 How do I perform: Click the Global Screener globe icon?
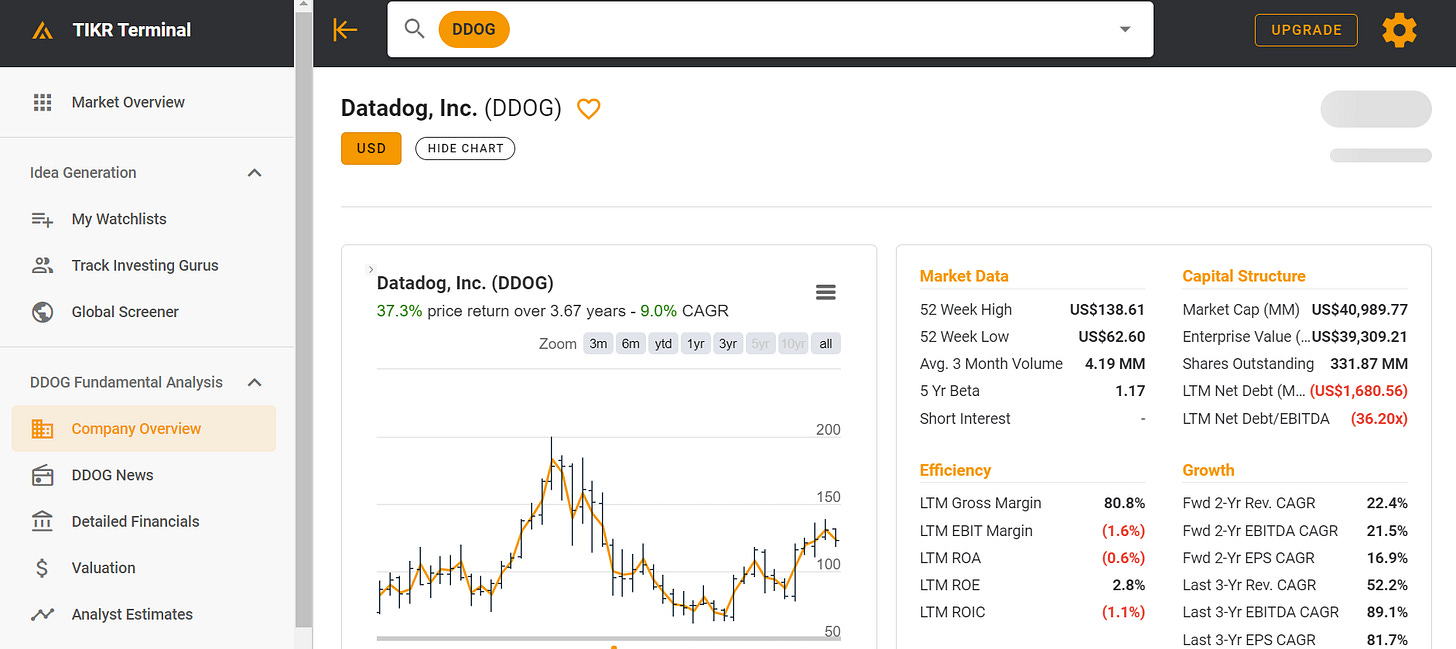pos(42,312)
